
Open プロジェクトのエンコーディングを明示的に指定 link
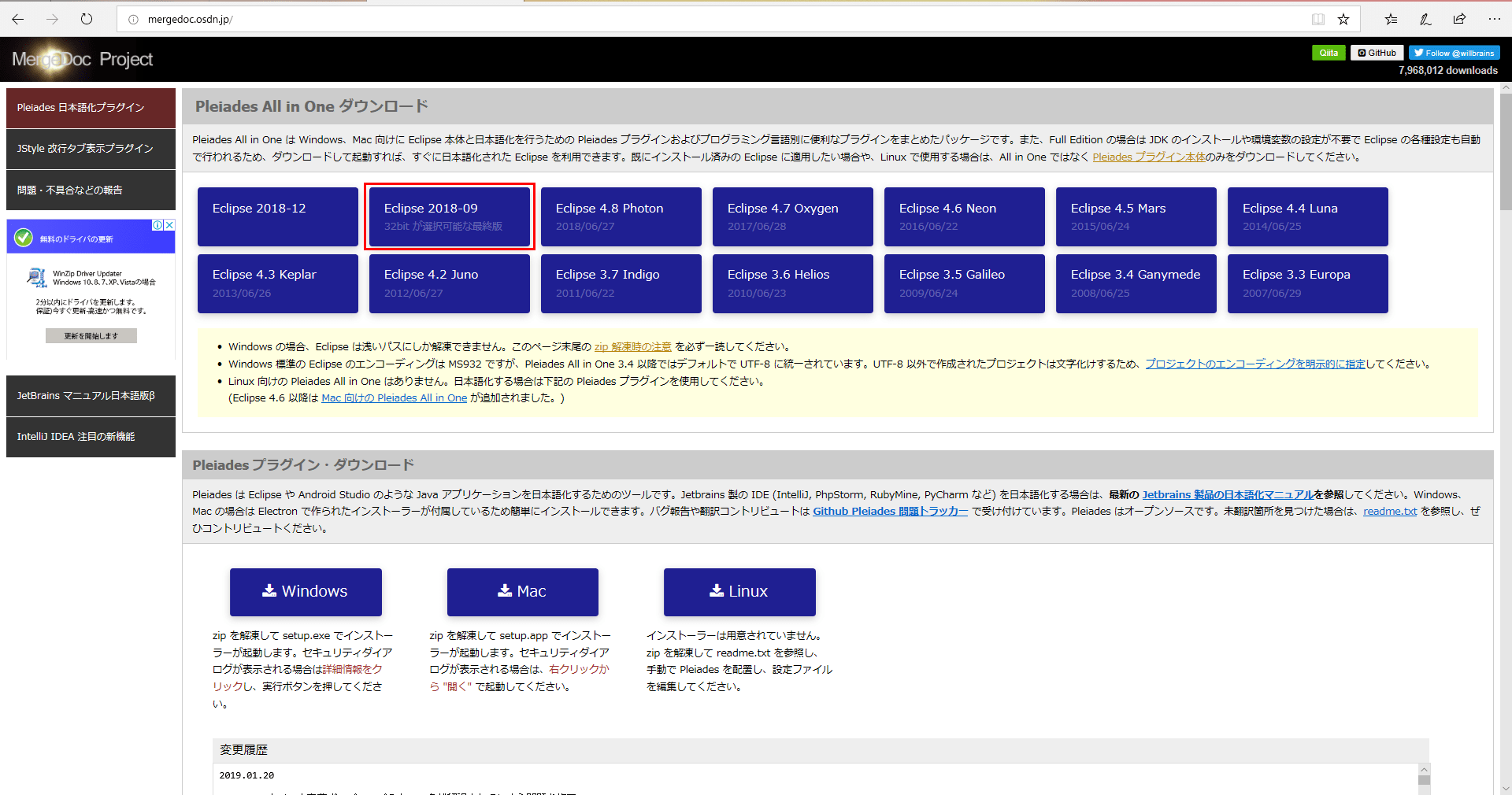[1255, 364]
